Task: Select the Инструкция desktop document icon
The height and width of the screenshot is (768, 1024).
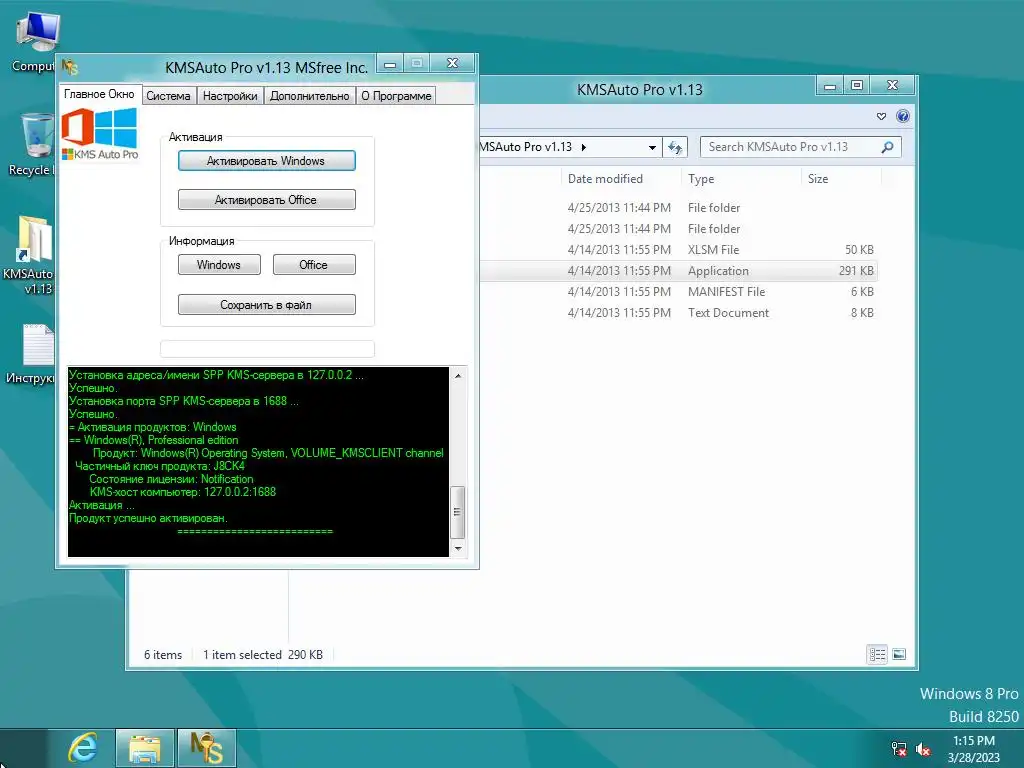Action: pyautogui.click(x=31, y=355)
